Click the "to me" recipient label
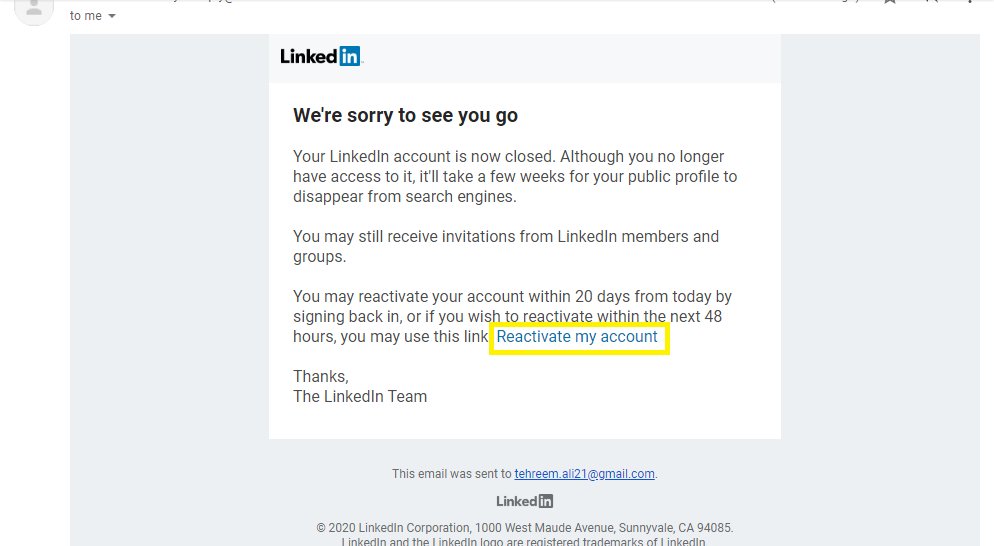The height and width of the screenshot is (546, 994). click(x=86, y=16)
